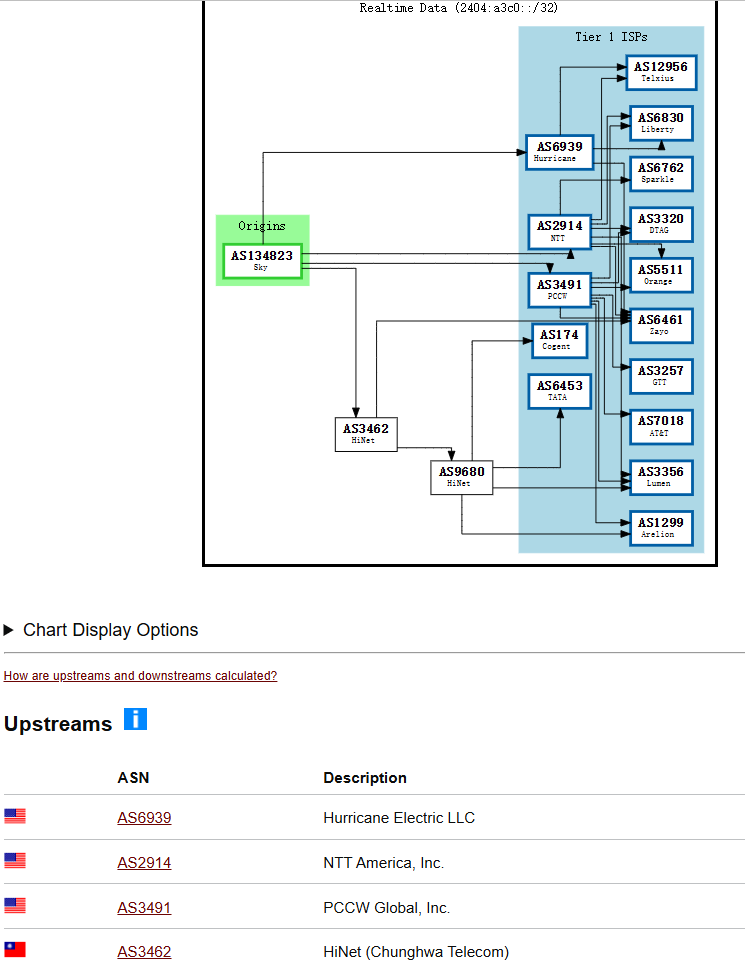Open the AS2914 link in the table

click(x=144, y=863)
